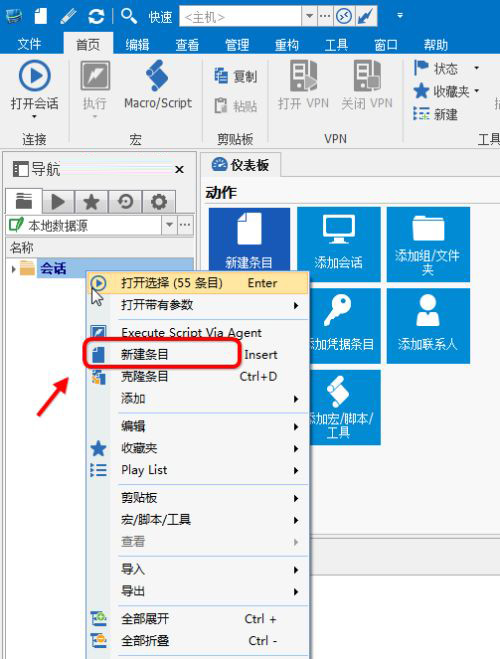Click the 添加联系人 dashboard tile

pyautogui.click(x=428, y=325)
